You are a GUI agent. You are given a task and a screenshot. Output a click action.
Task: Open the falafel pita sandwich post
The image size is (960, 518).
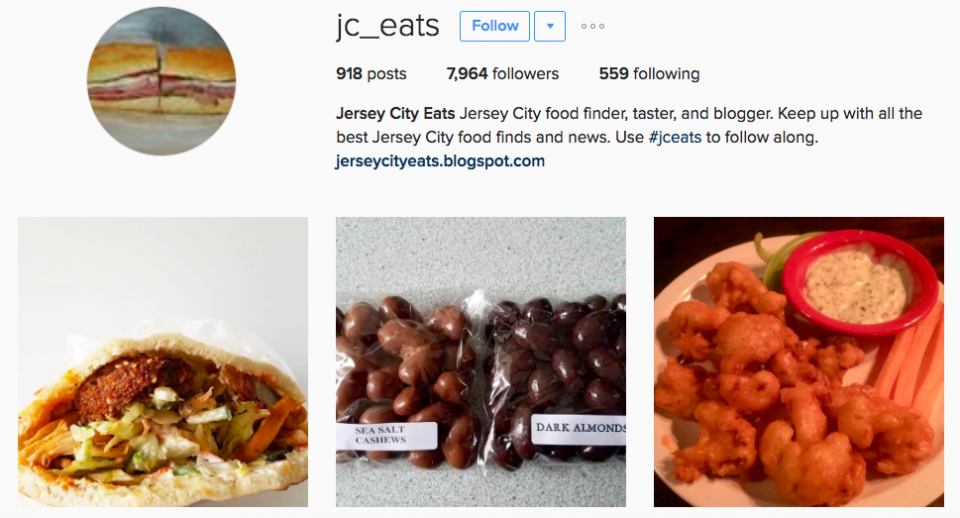(163, 362)
